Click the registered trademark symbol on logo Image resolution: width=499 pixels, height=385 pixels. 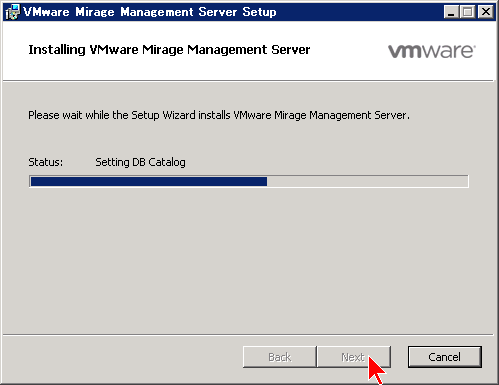[474, 46]
